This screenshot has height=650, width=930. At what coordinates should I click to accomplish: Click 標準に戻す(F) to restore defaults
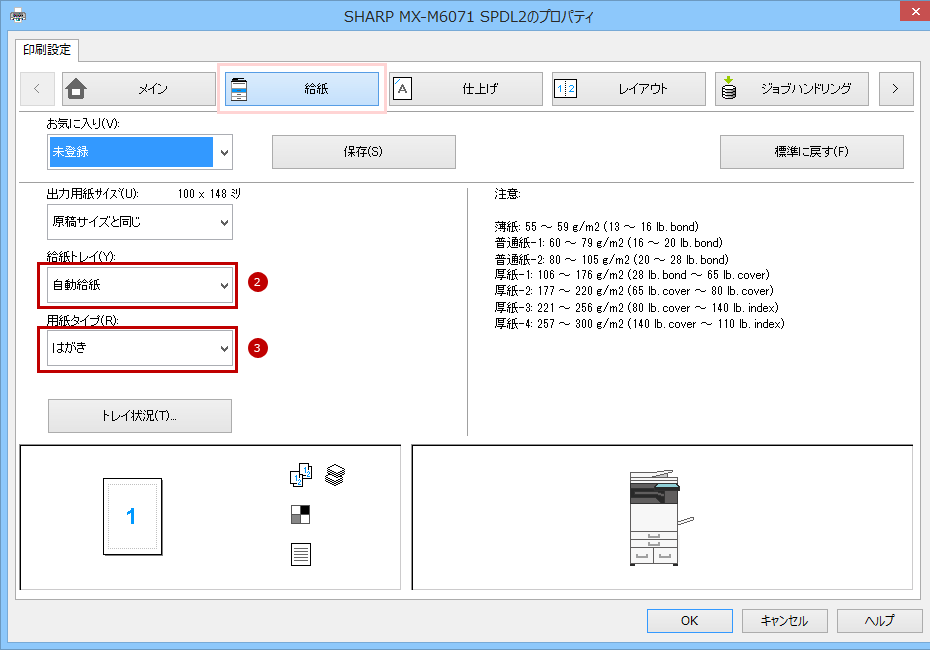pos(811,152)
